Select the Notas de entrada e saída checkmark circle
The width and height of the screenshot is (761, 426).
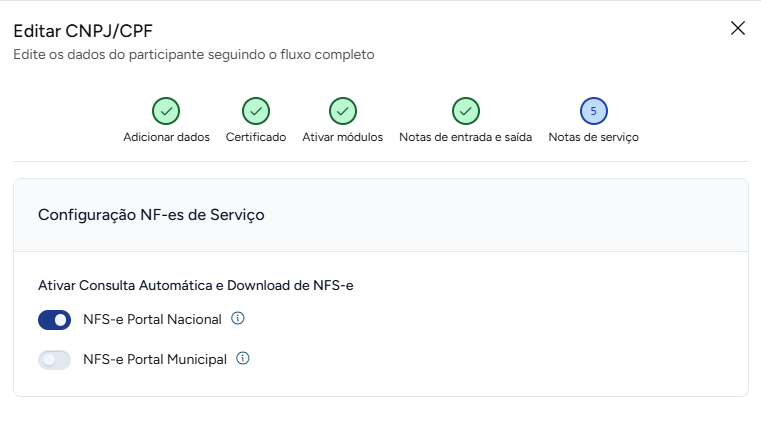[465, 111]
